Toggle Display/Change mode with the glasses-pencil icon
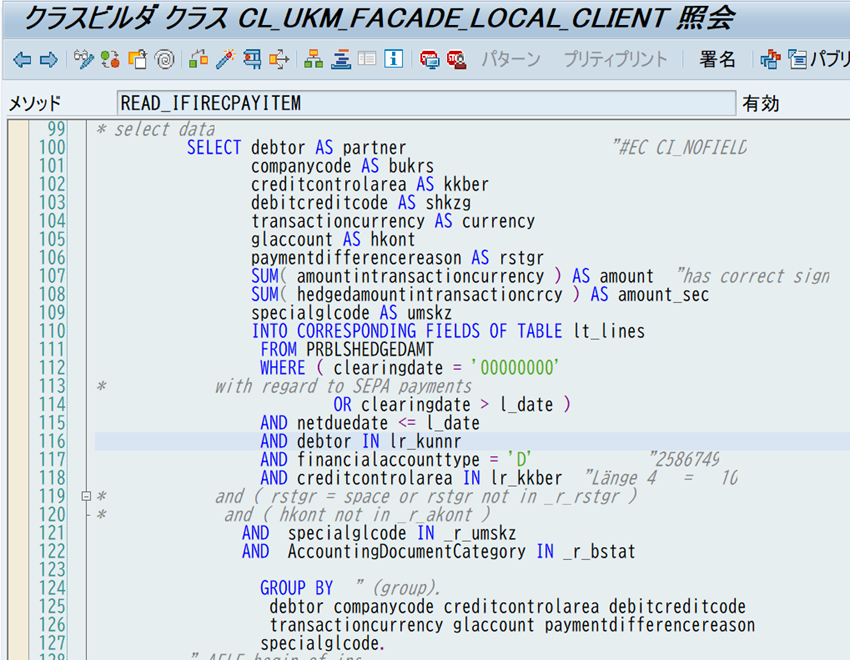Viewport: 850px width, 660px height. pos(84,59)
